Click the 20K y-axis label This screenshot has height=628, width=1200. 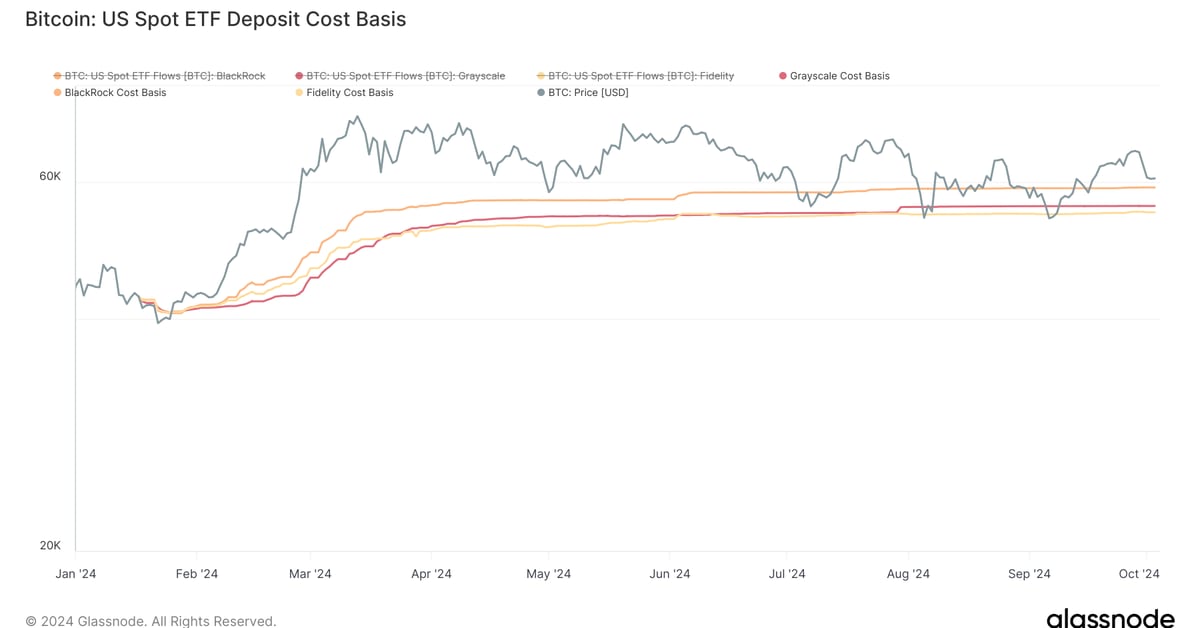[50, 546]
